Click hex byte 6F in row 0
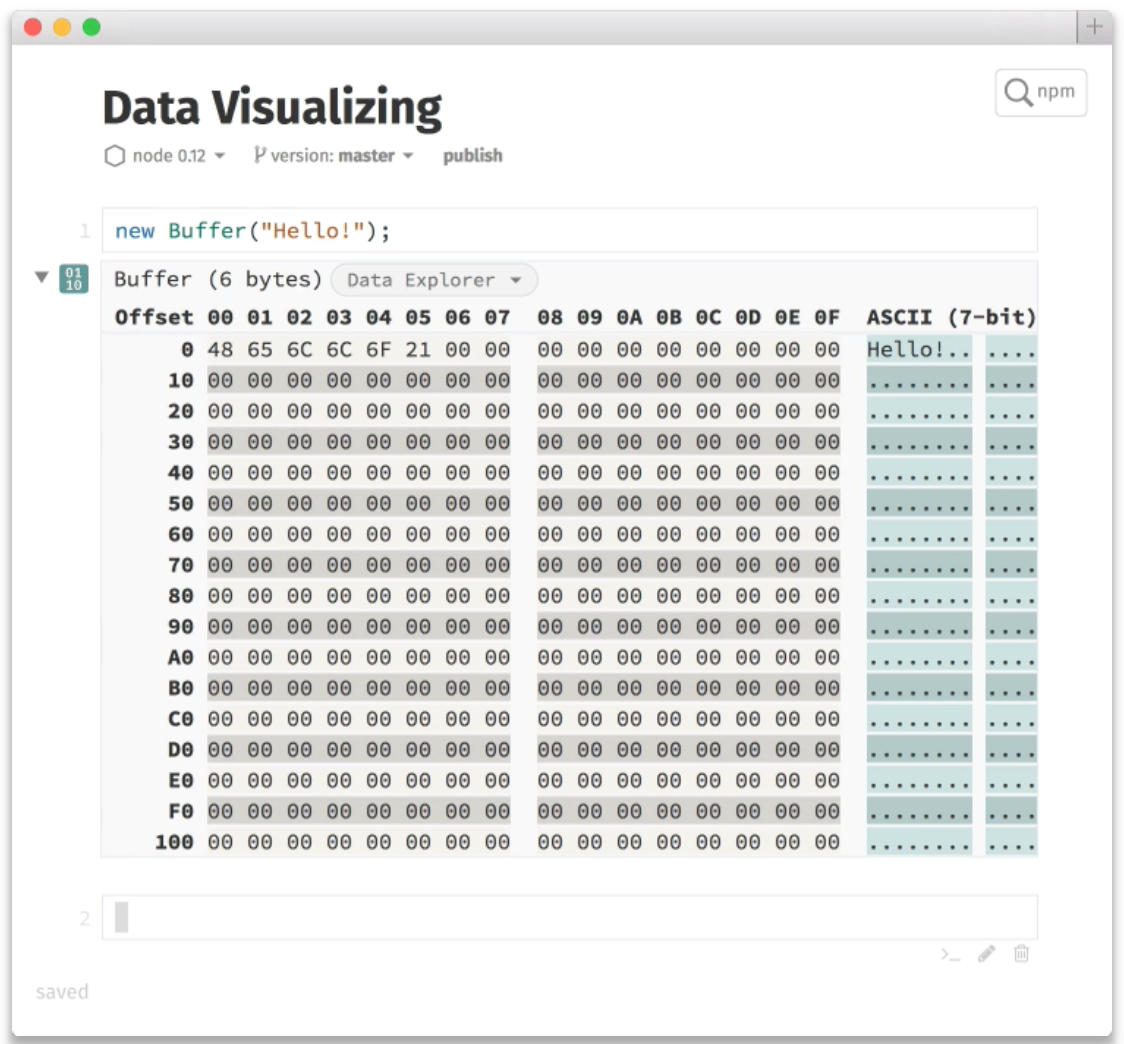This screenshot has width=1124, height=1044. click(x=378, y=349)
